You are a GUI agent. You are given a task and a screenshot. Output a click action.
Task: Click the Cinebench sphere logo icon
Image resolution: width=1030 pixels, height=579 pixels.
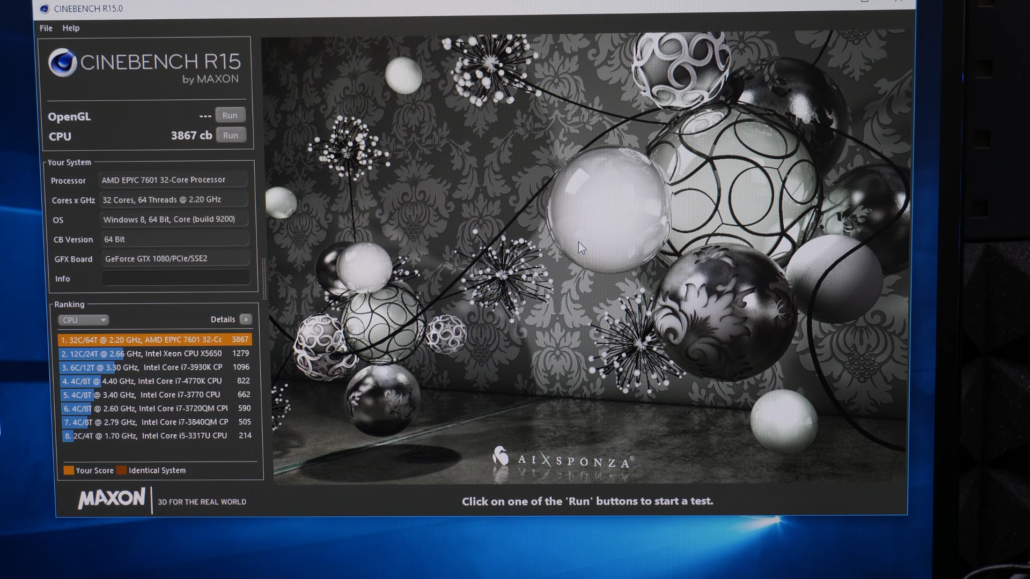[62, 64]
